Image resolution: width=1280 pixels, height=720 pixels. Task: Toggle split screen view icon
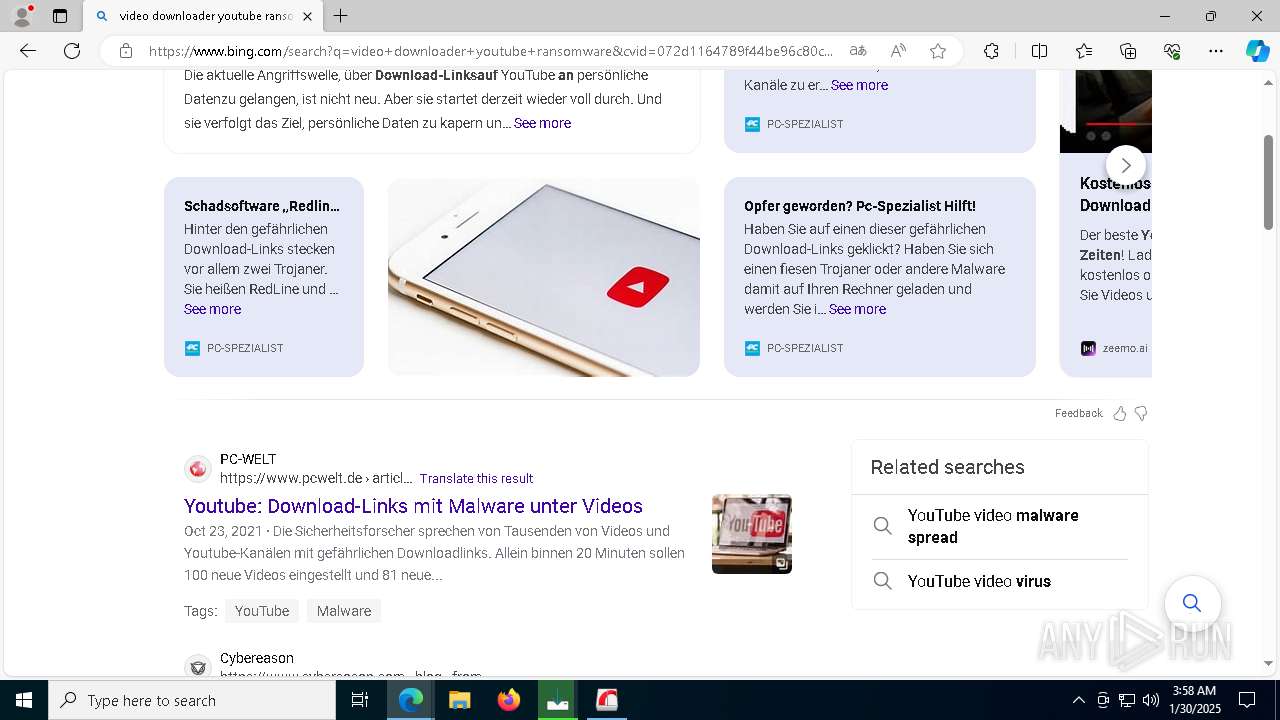pyautogui.click(x=1039, y=51)
